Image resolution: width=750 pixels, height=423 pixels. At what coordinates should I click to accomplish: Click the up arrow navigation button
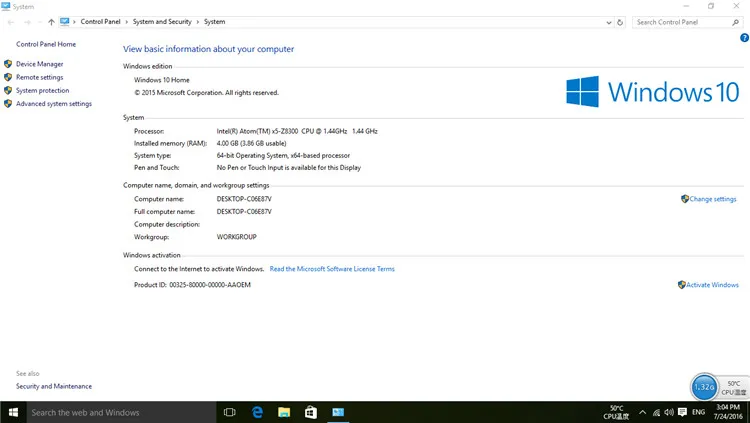click(x=51, y=22)
